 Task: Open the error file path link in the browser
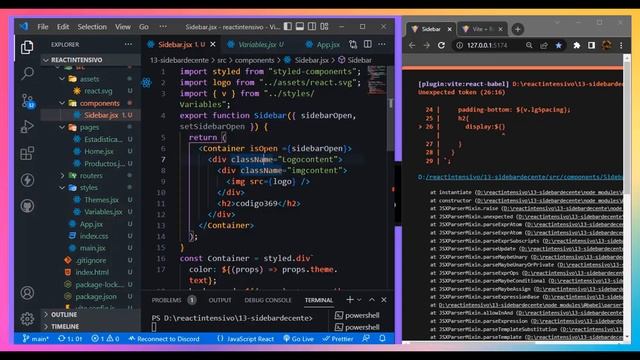520,177
